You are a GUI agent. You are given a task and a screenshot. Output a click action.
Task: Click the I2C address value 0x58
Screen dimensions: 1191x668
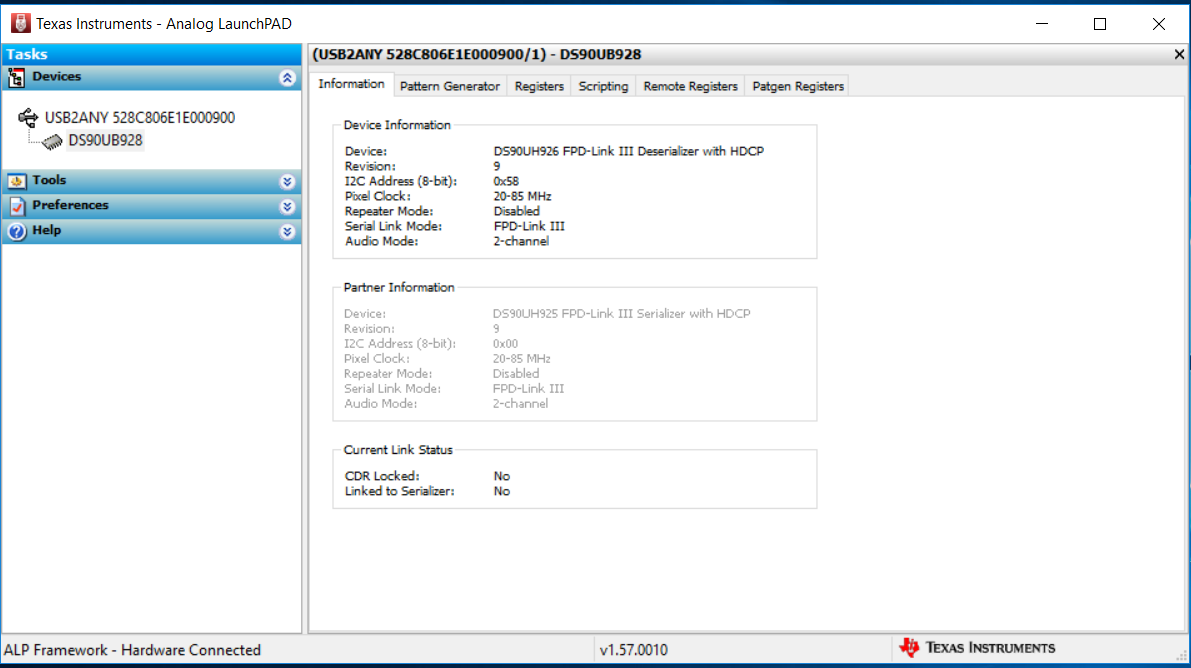[x=506, y=181]
